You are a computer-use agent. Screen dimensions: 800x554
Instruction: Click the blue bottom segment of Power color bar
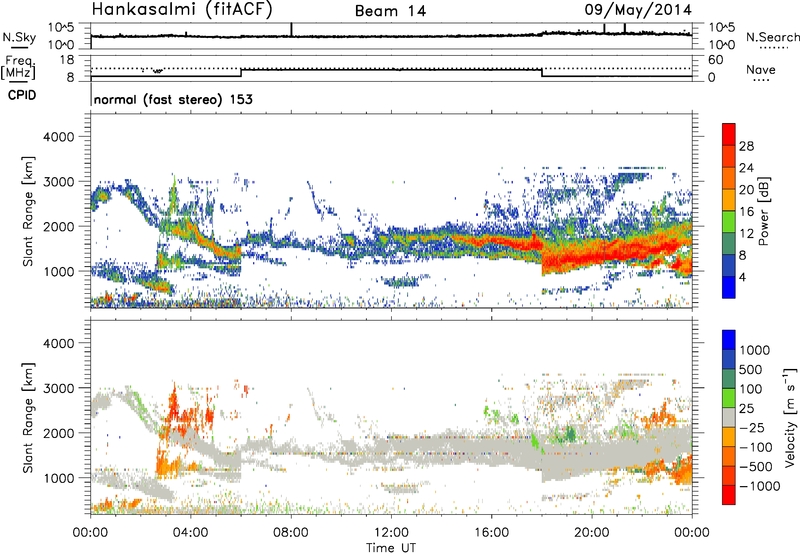[x=729, y=287]
